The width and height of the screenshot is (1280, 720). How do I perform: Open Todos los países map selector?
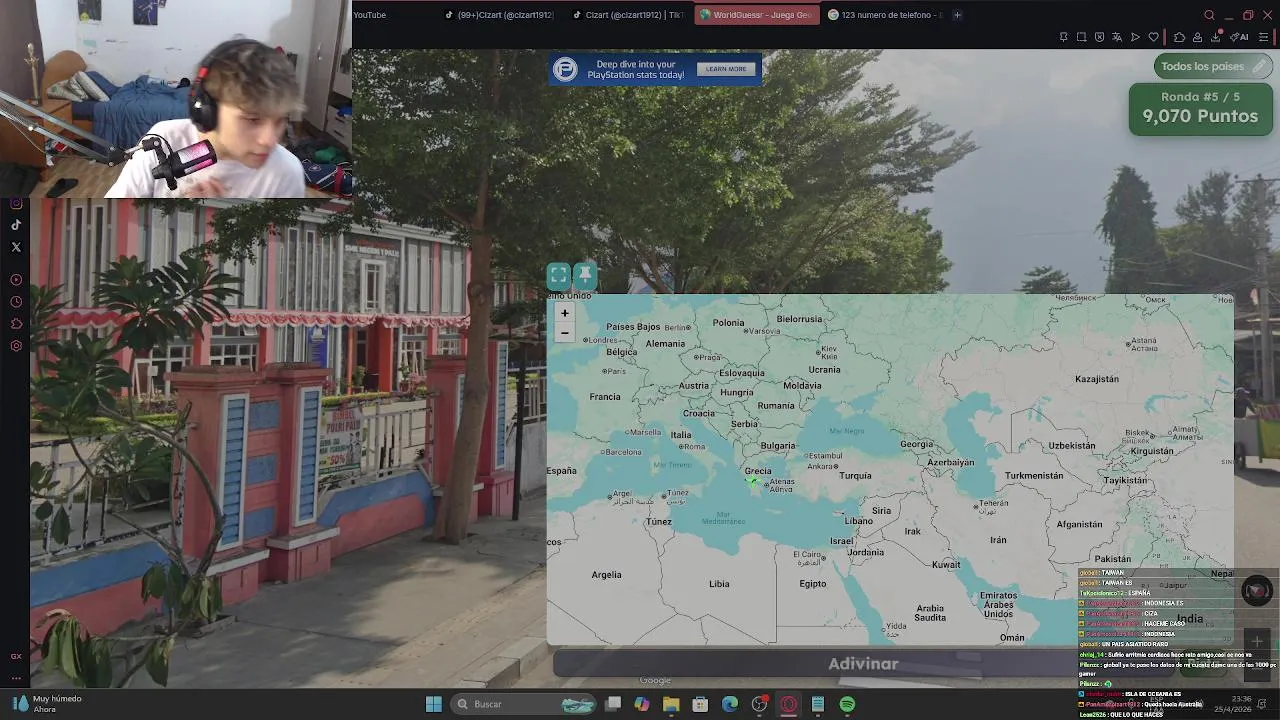[x=1213, y=66]
